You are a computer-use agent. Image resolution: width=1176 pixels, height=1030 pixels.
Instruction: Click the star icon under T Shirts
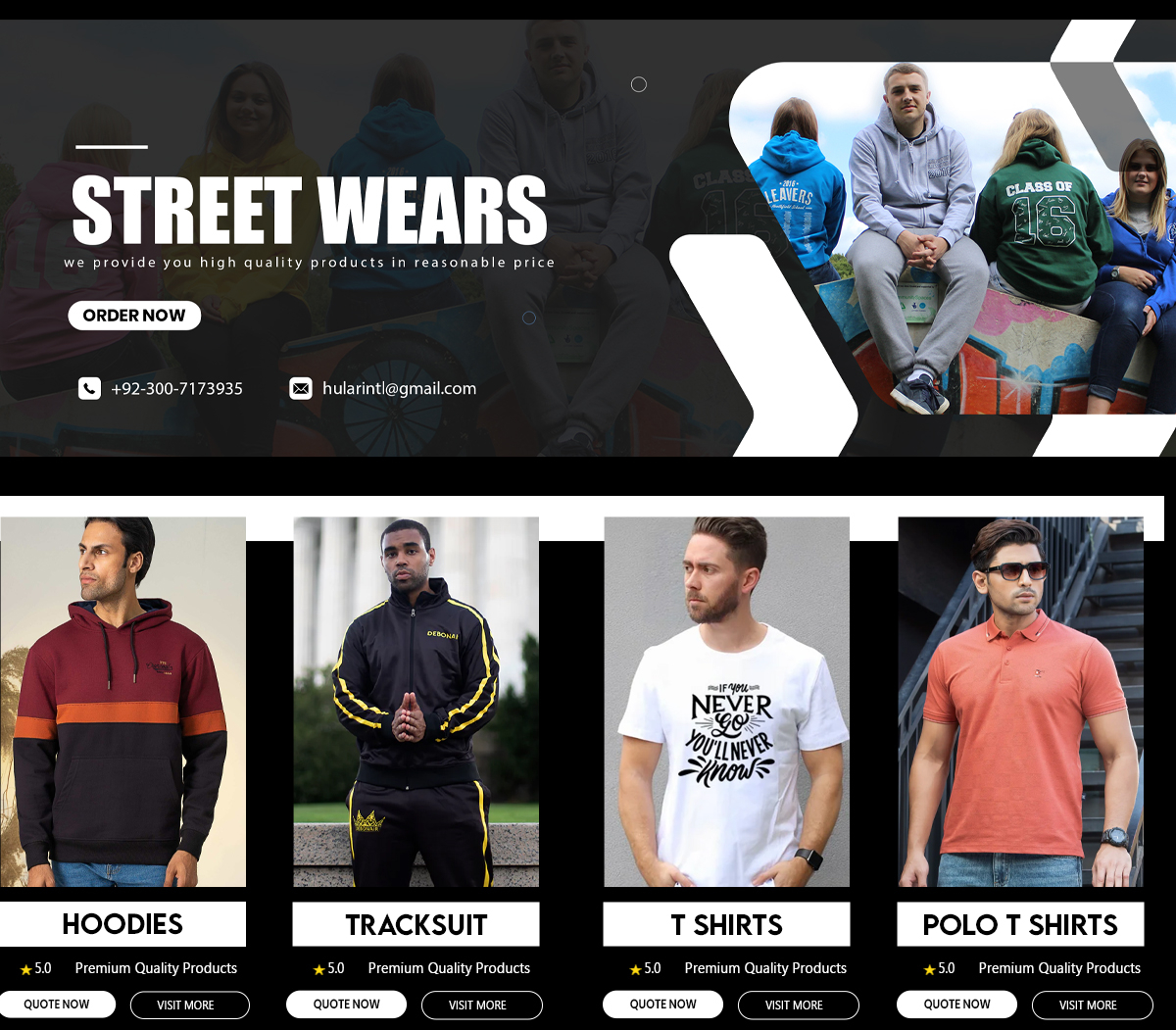point(635,969)
